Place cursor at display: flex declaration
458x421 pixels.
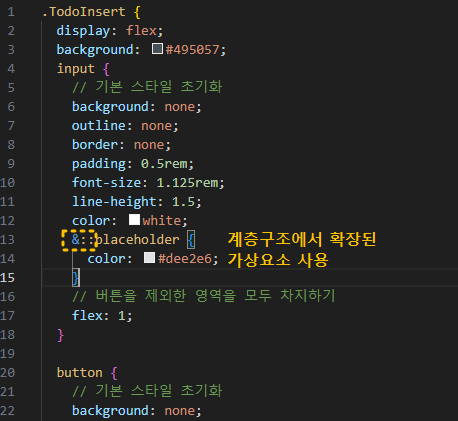[x=110, y=31]
